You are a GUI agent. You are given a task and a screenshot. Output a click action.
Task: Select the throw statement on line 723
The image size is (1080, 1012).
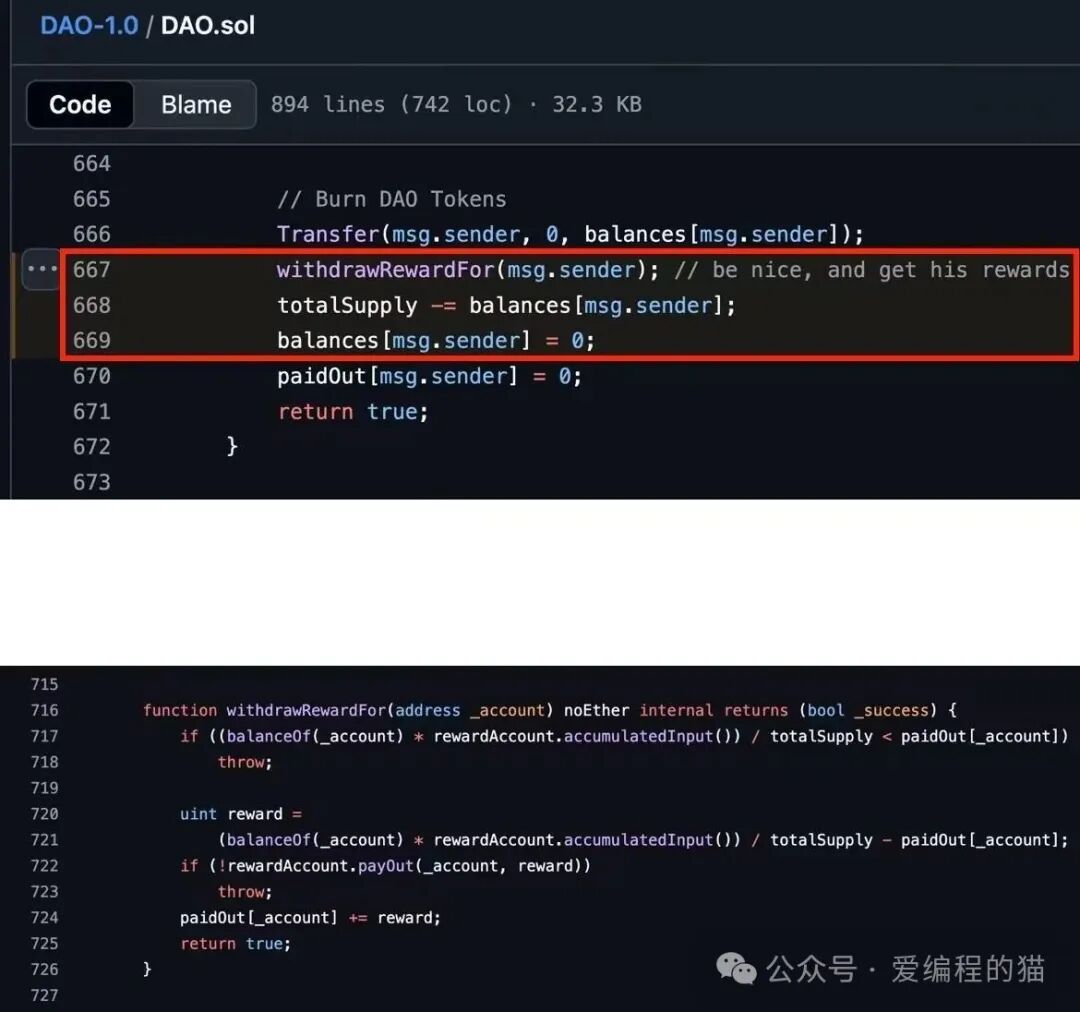243,891
